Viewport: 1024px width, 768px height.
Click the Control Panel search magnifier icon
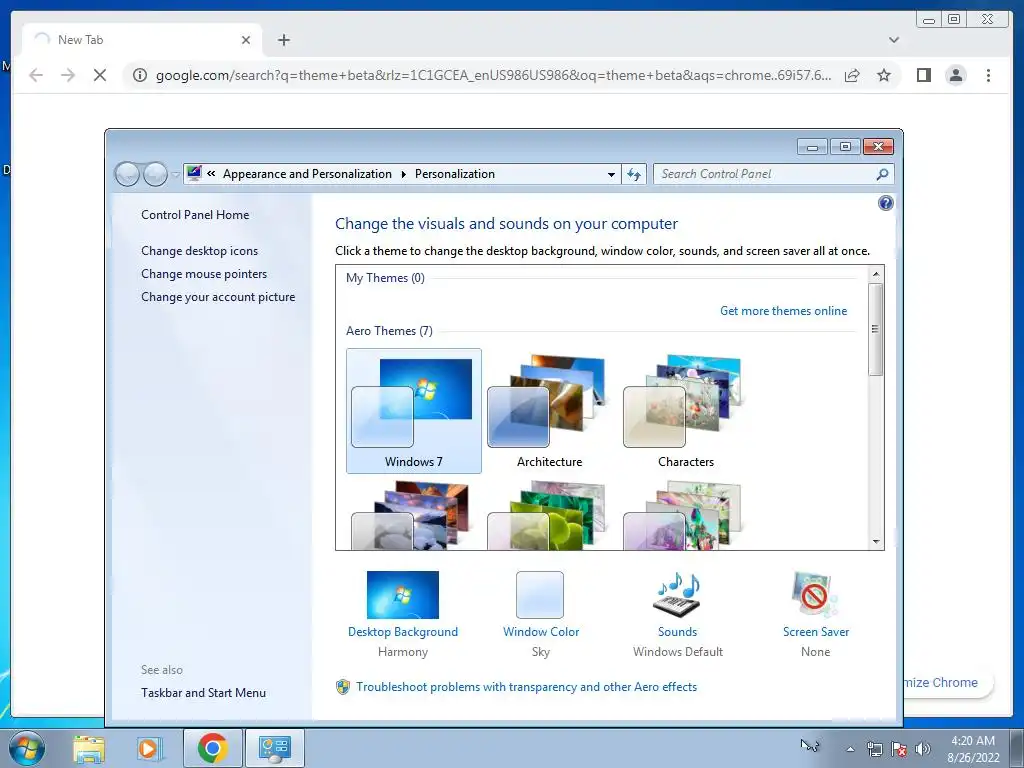[882, 174]
